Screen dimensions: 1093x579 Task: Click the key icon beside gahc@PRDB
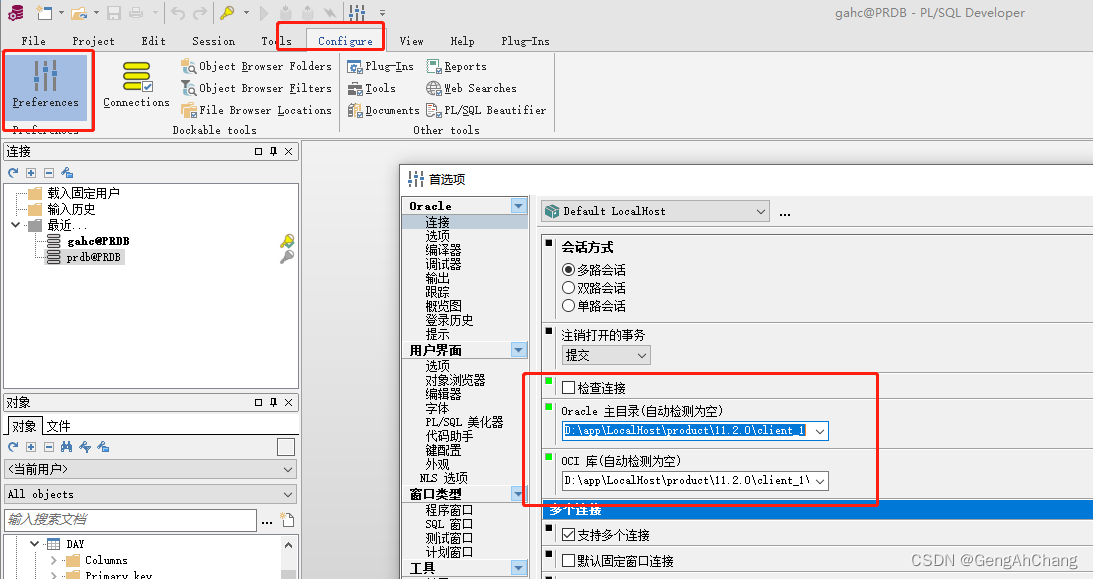286,241
